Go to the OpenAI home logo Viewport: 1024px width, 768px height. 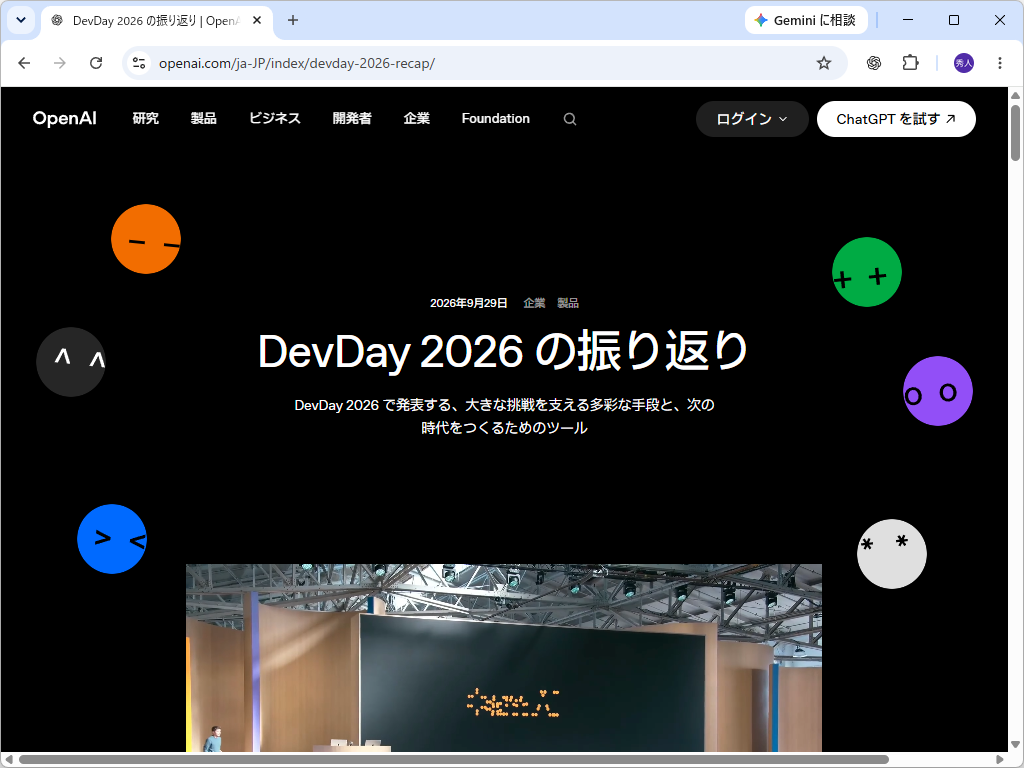(65, 118)
